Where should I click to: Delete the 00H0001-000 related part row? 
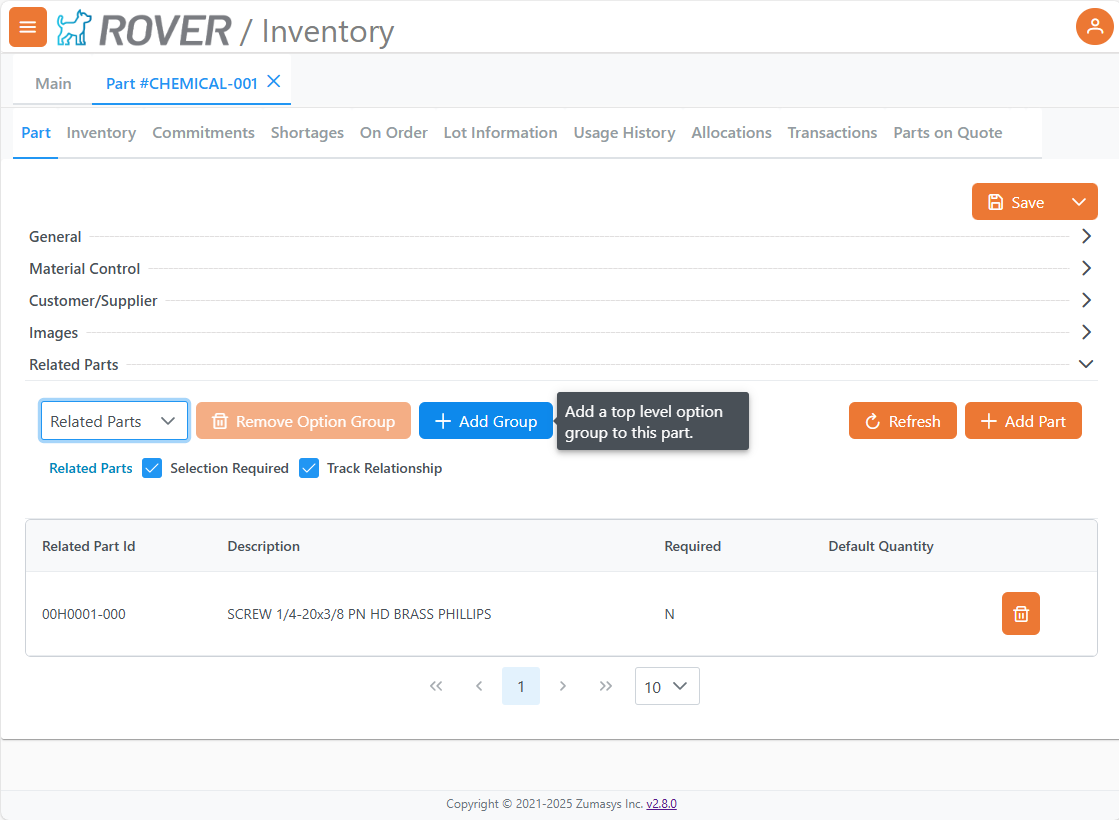(x=1020, y=614)
